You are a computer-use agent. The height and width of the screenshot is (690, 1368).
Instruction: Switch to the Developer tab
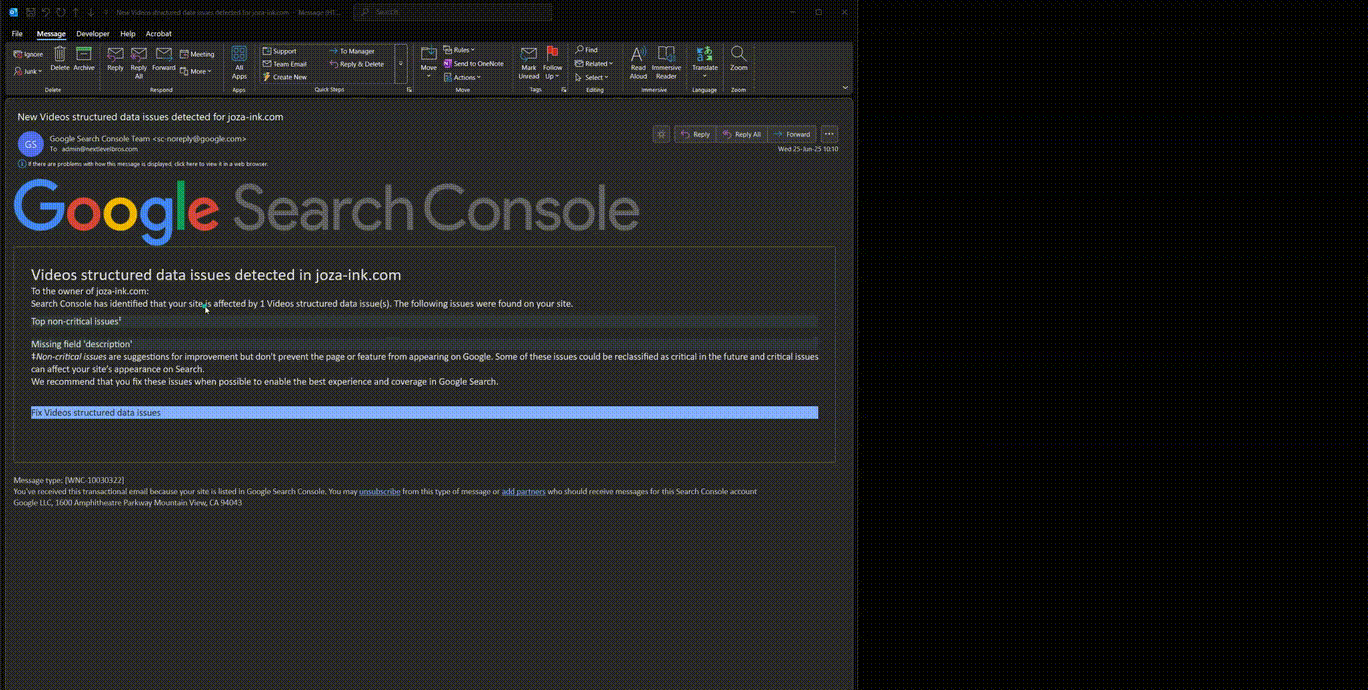point(93,34)
